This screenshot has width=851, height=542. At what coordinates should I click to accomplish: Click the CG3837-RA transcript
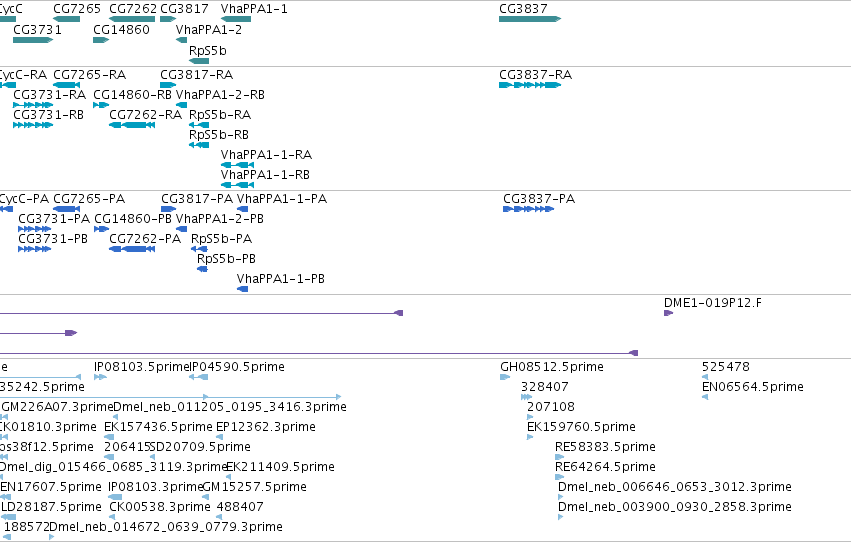click(x=530, y=85)
